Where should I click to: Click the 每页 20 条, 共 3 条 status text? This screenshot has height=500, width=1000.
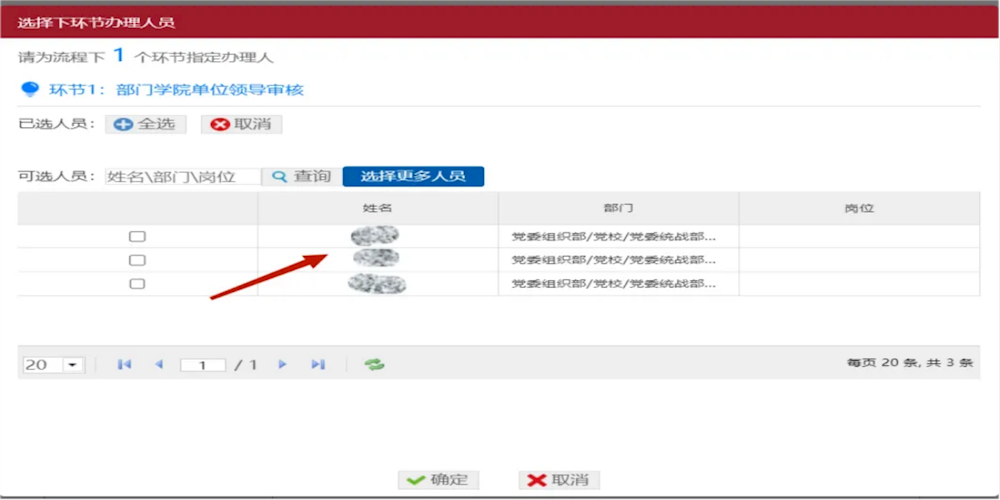909,363
